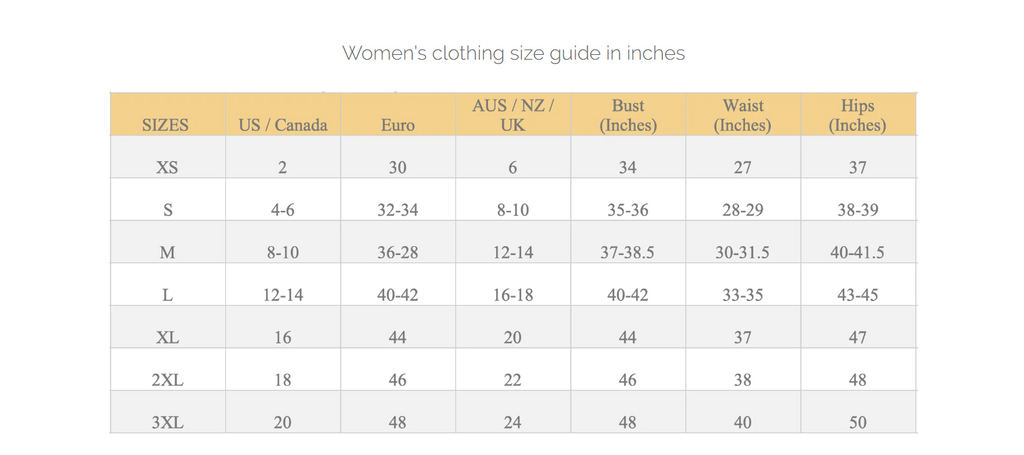Screen dimensions: 1024x455
Task: Select the 36-28 Euro cell for size M
Action: point(398,253)
